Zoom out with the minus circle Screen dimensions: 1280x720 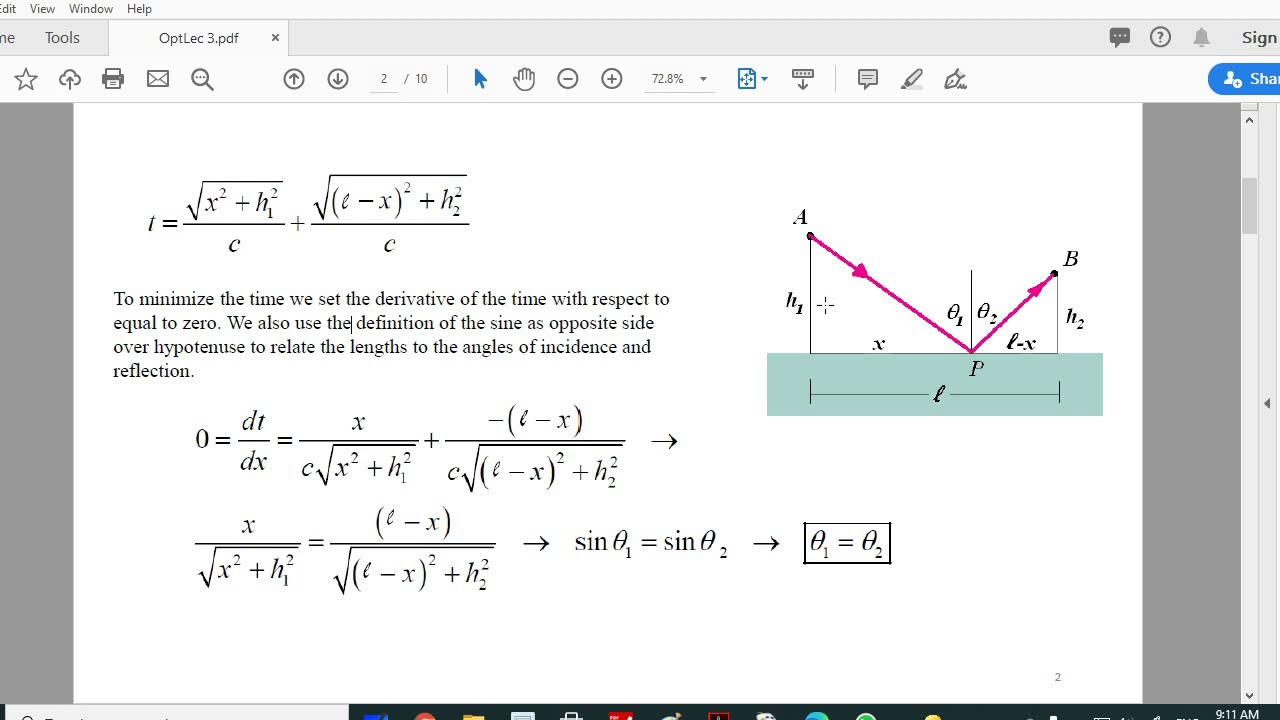tap(568, 79)
